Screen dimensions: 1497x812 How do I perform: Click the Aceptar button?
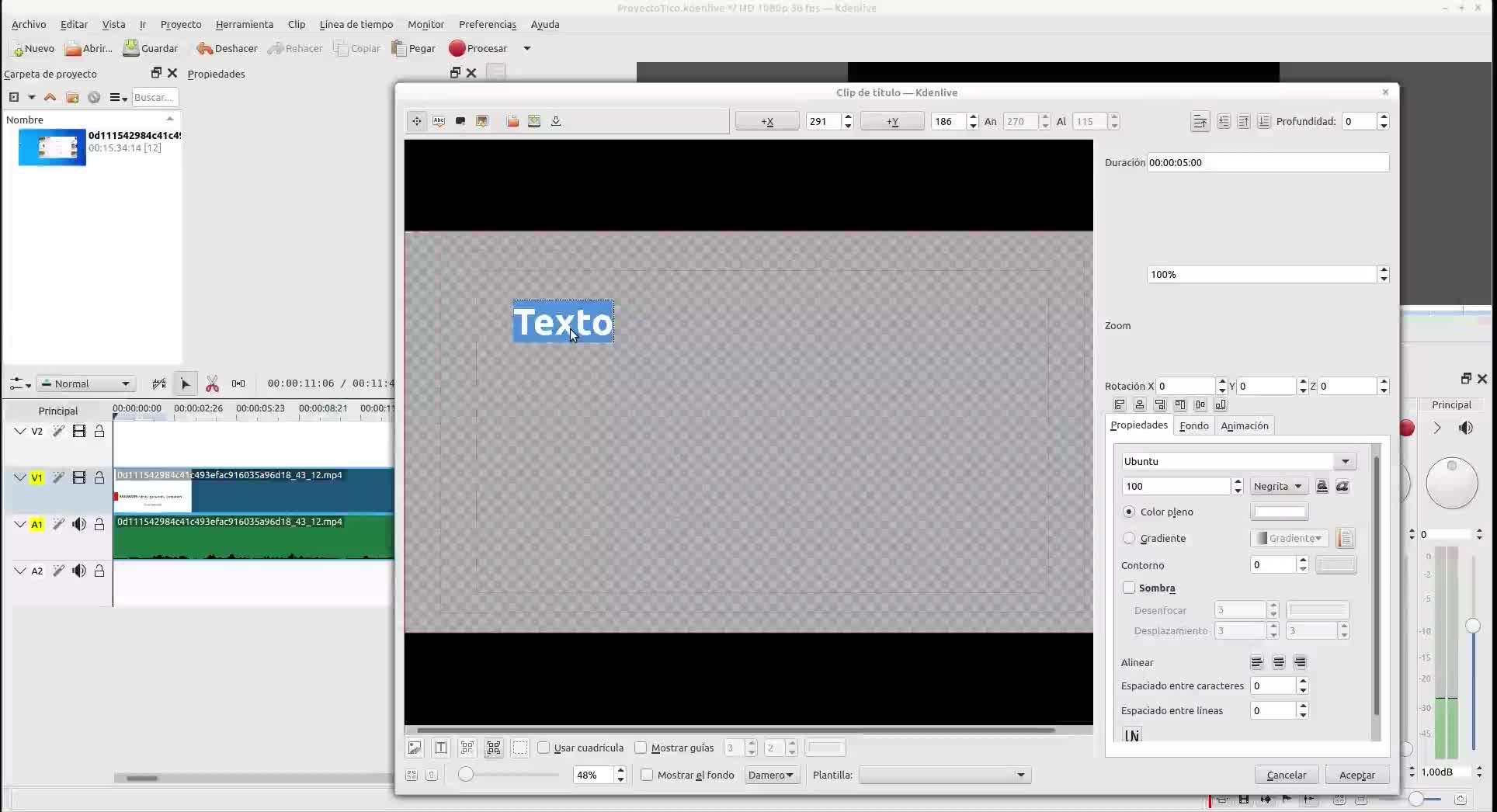coord(1356,776)
